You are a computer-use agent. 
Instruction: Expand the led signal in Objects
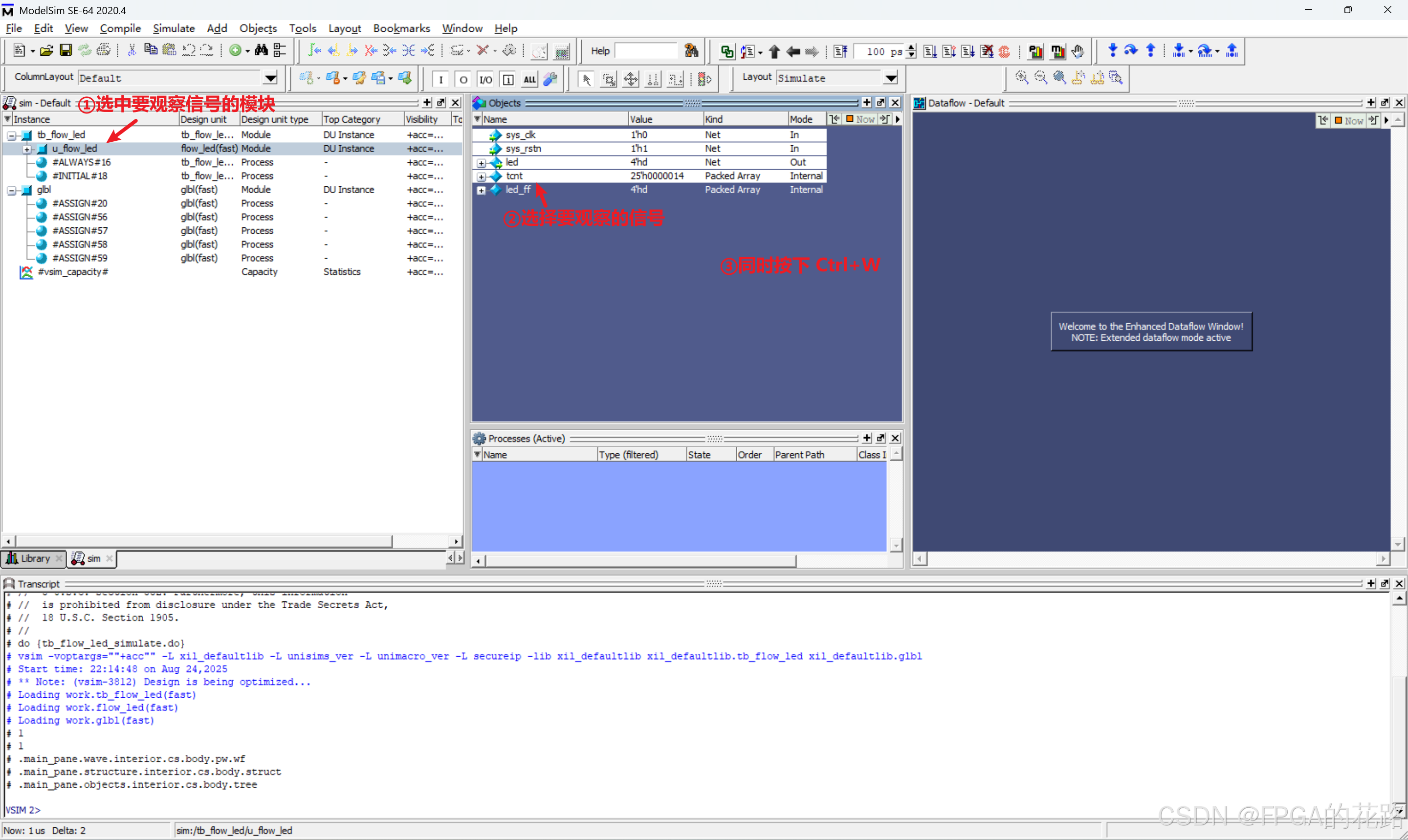[x=481, y=163]
